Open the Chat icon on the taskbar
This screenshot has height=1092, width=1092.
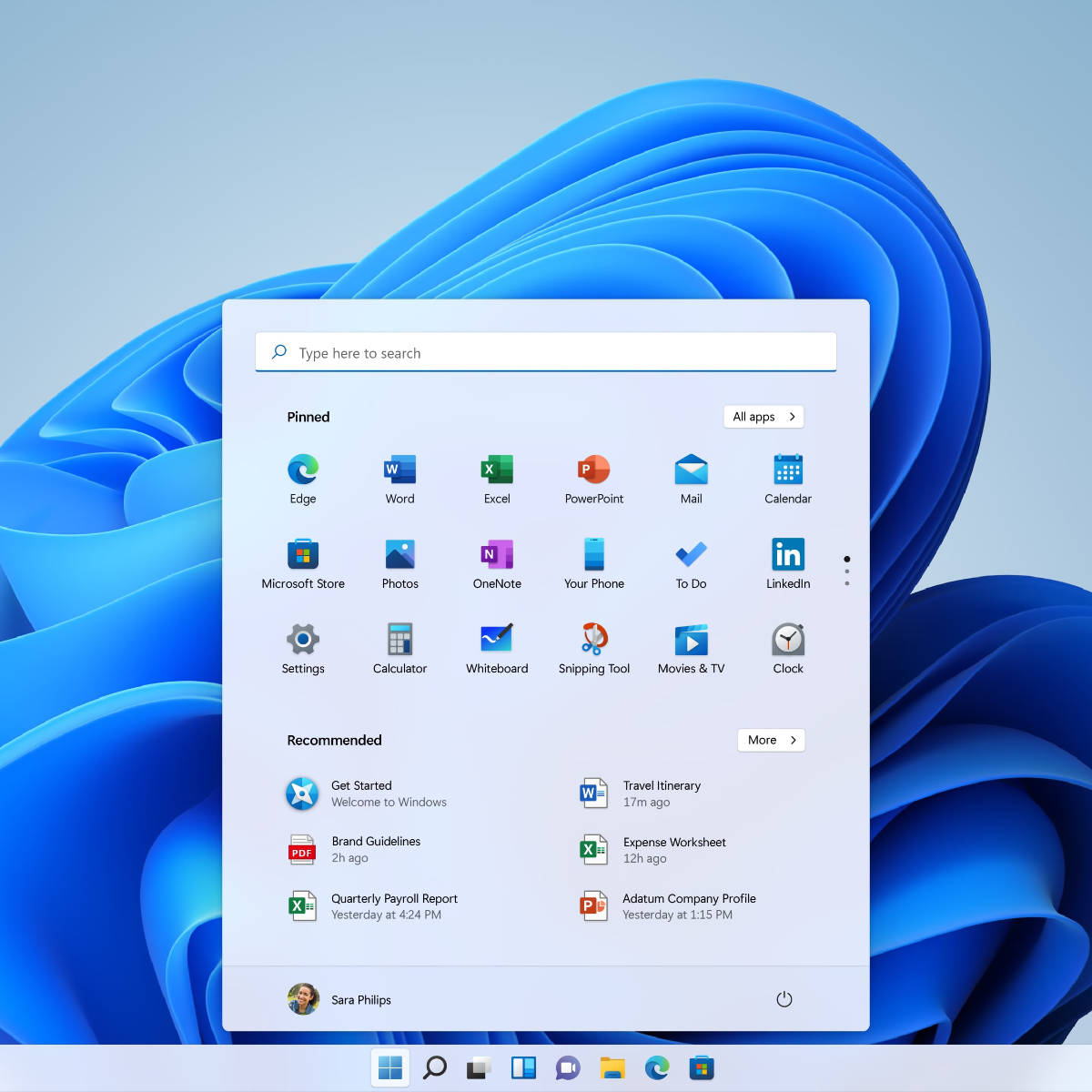tap(568, 1067)
